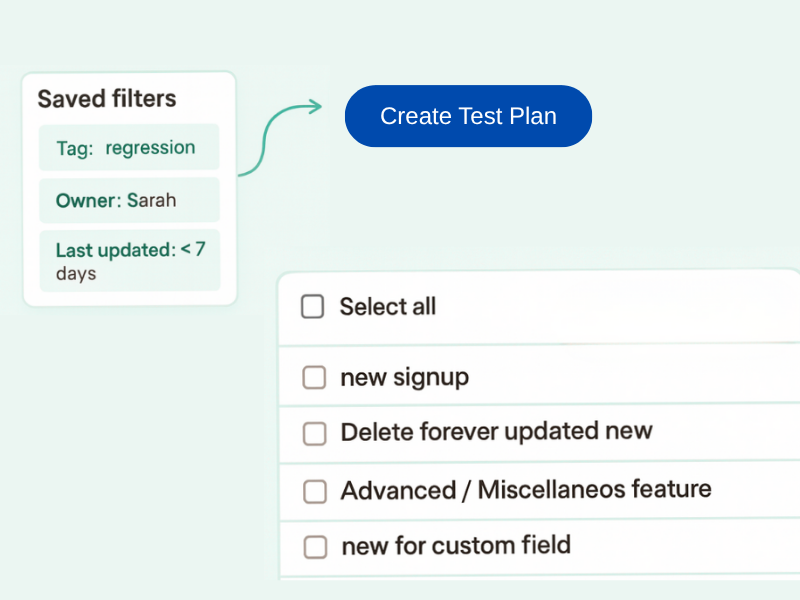Check the Delete forever updated new checkbox
The image size is (800, 600).
(314, 433)
